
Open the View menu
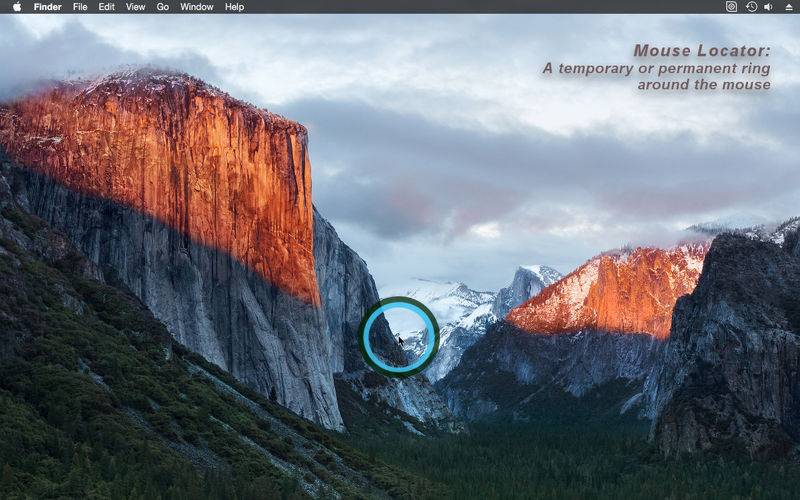click(x=135, y=7)
